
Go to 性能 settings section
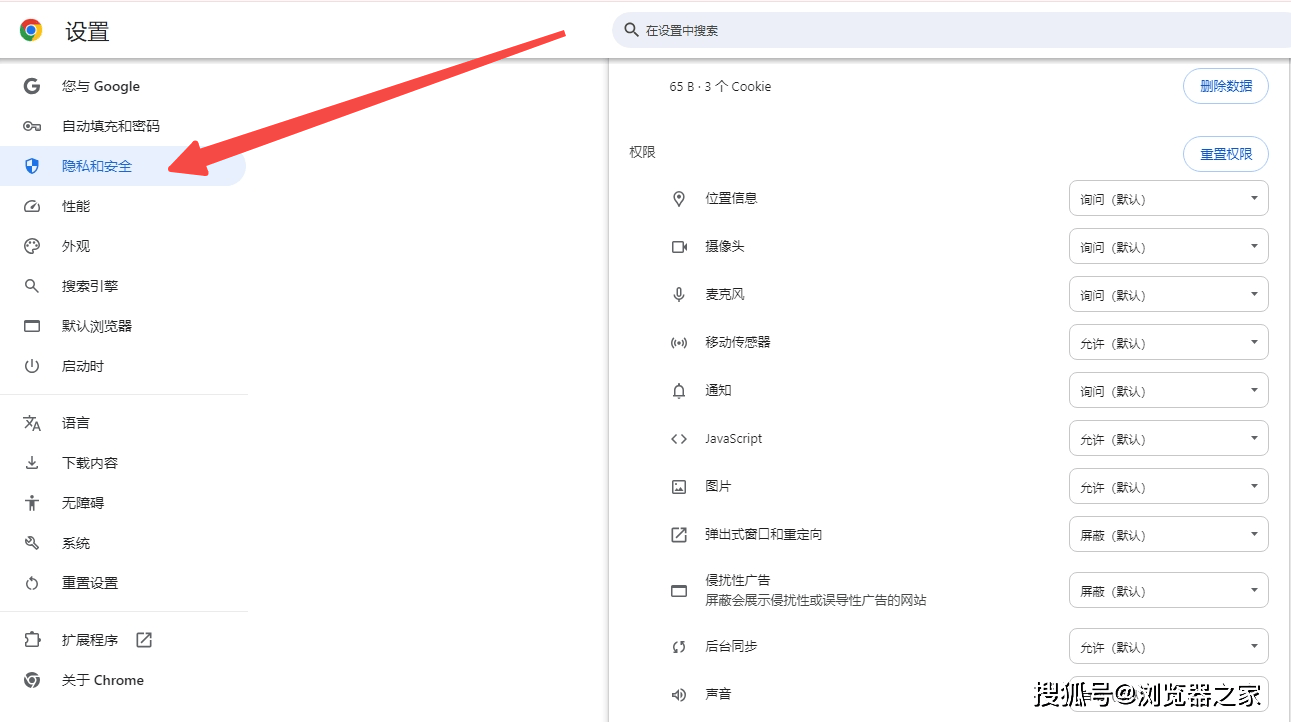(x=123, y=206)
